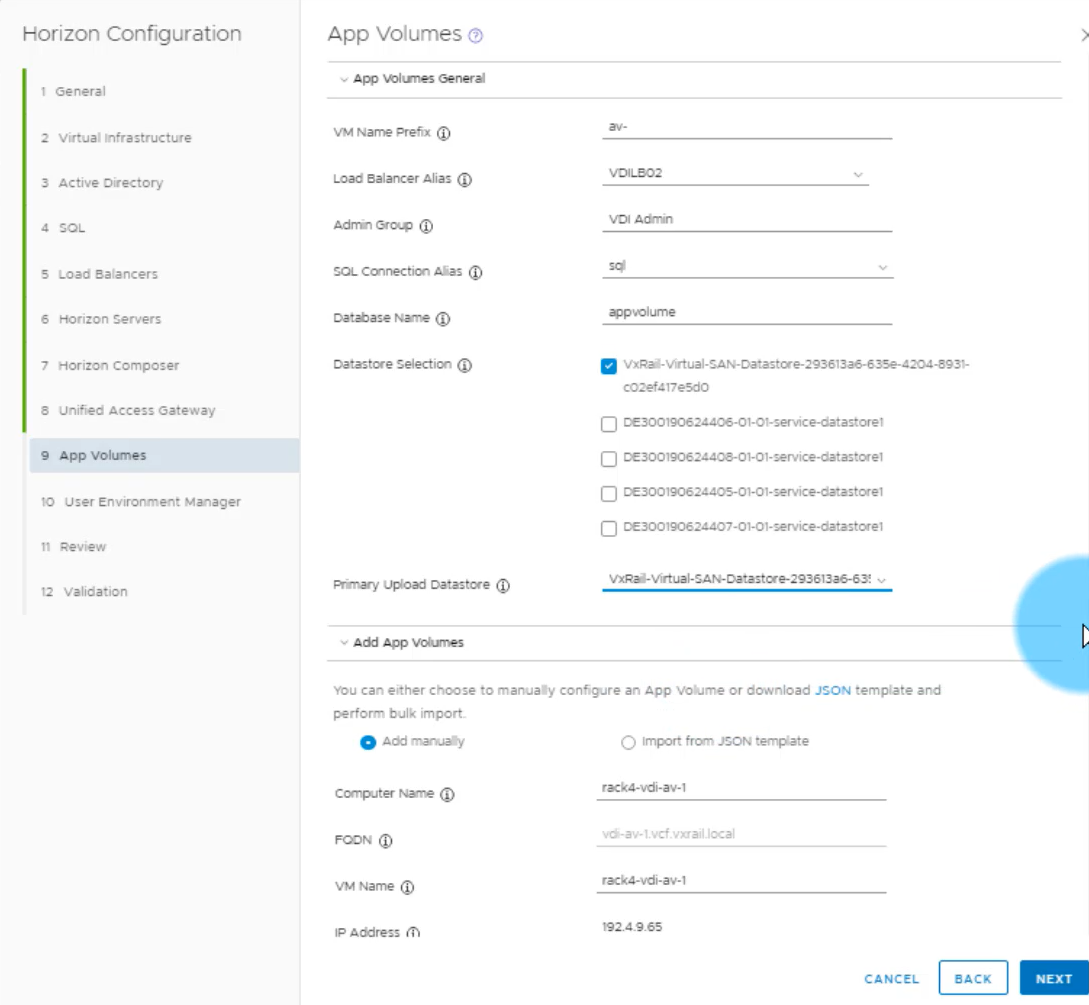Screen dimensions: 1089x1005
Task: Click the App Volumes help question-mark icon
Action: [476, 35]
